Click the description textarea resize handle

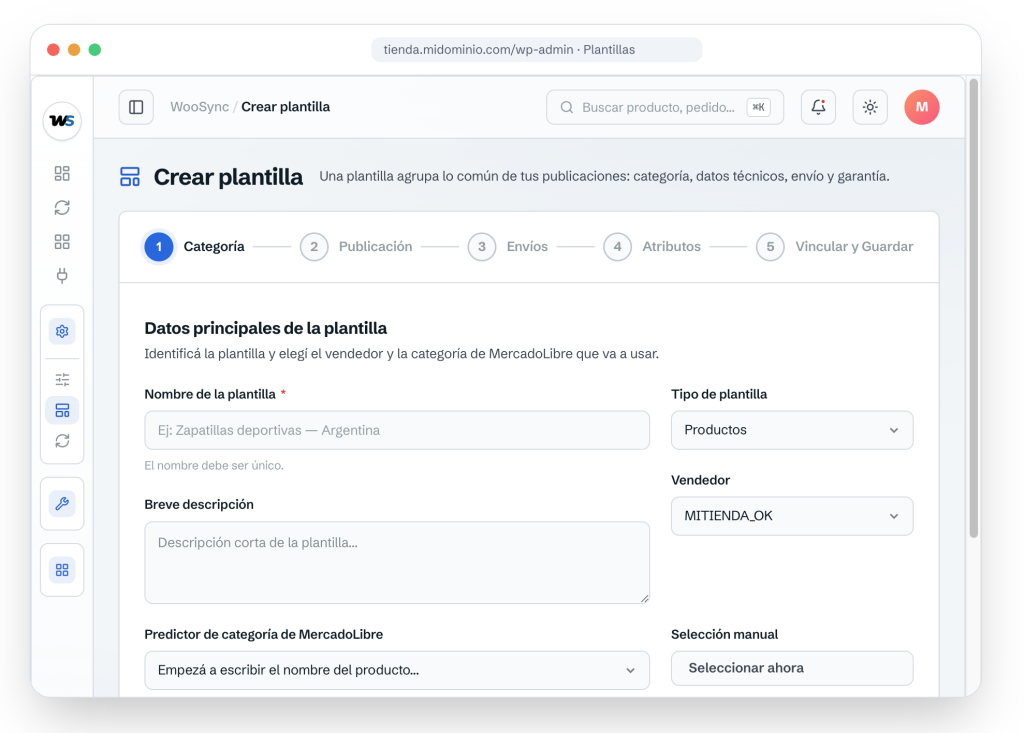(x=645, y=598)
